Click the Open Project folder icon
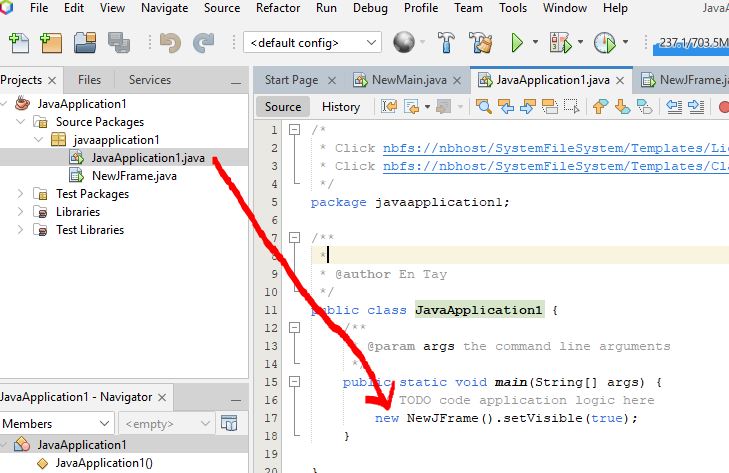This screenshot has width=729, height=473. coord(85,43)
